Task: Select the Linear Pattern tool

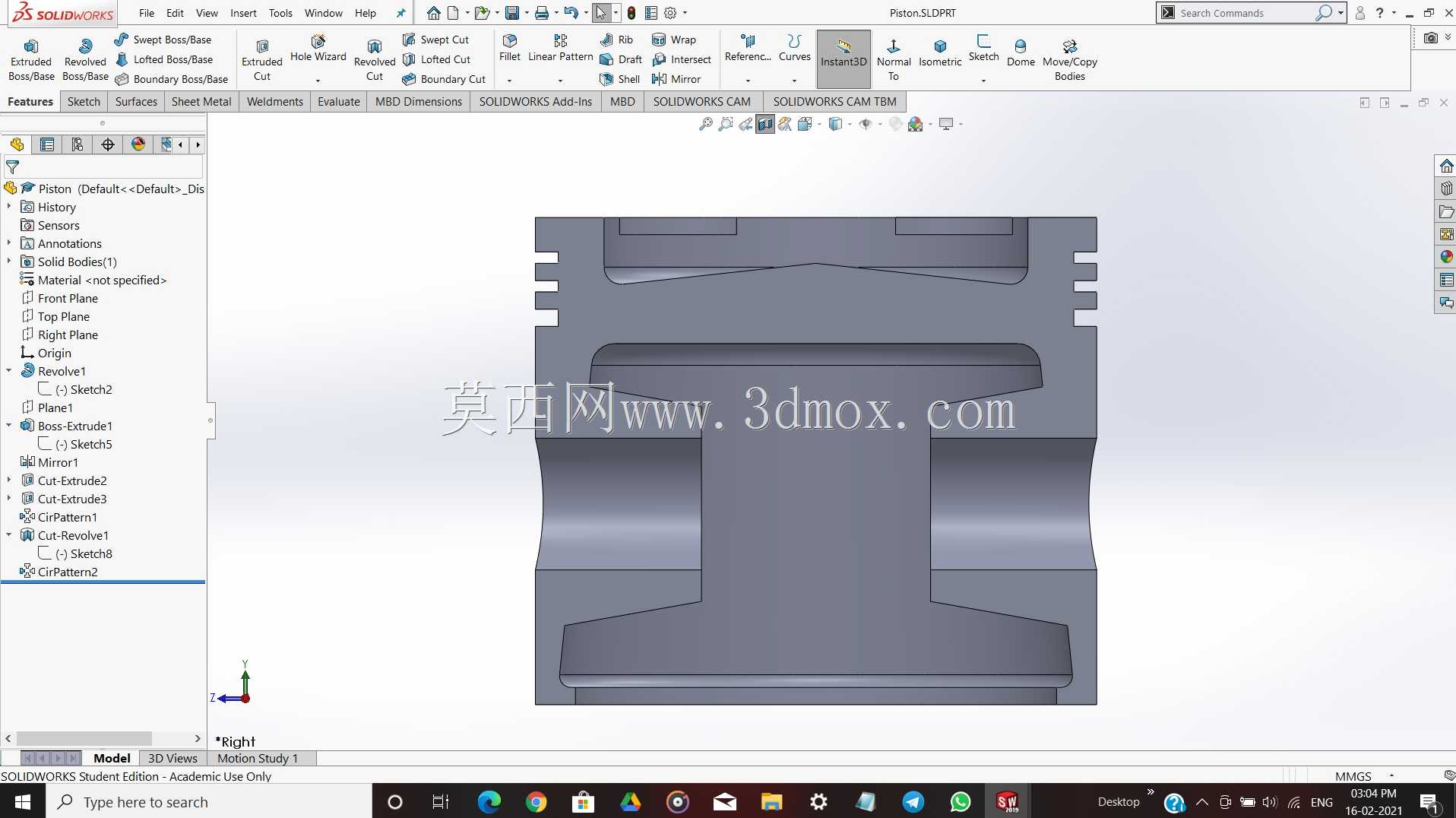Action: (561, 48)
